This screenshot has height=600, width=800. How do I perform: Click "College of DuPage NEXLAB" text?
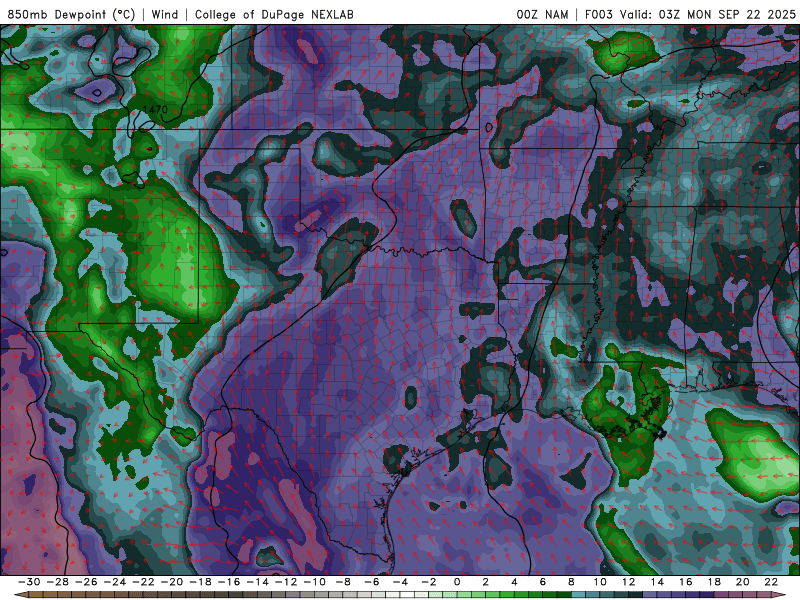tap(274, 14)
